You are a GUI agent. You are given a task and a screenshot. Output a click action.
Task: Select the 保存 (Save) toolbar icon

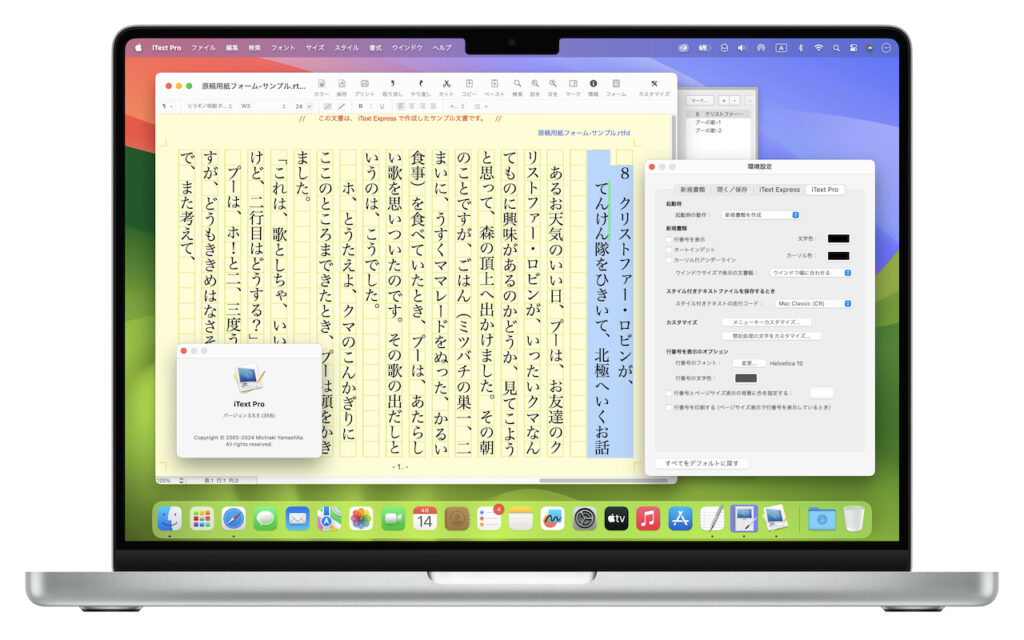[x=341, y=83]
